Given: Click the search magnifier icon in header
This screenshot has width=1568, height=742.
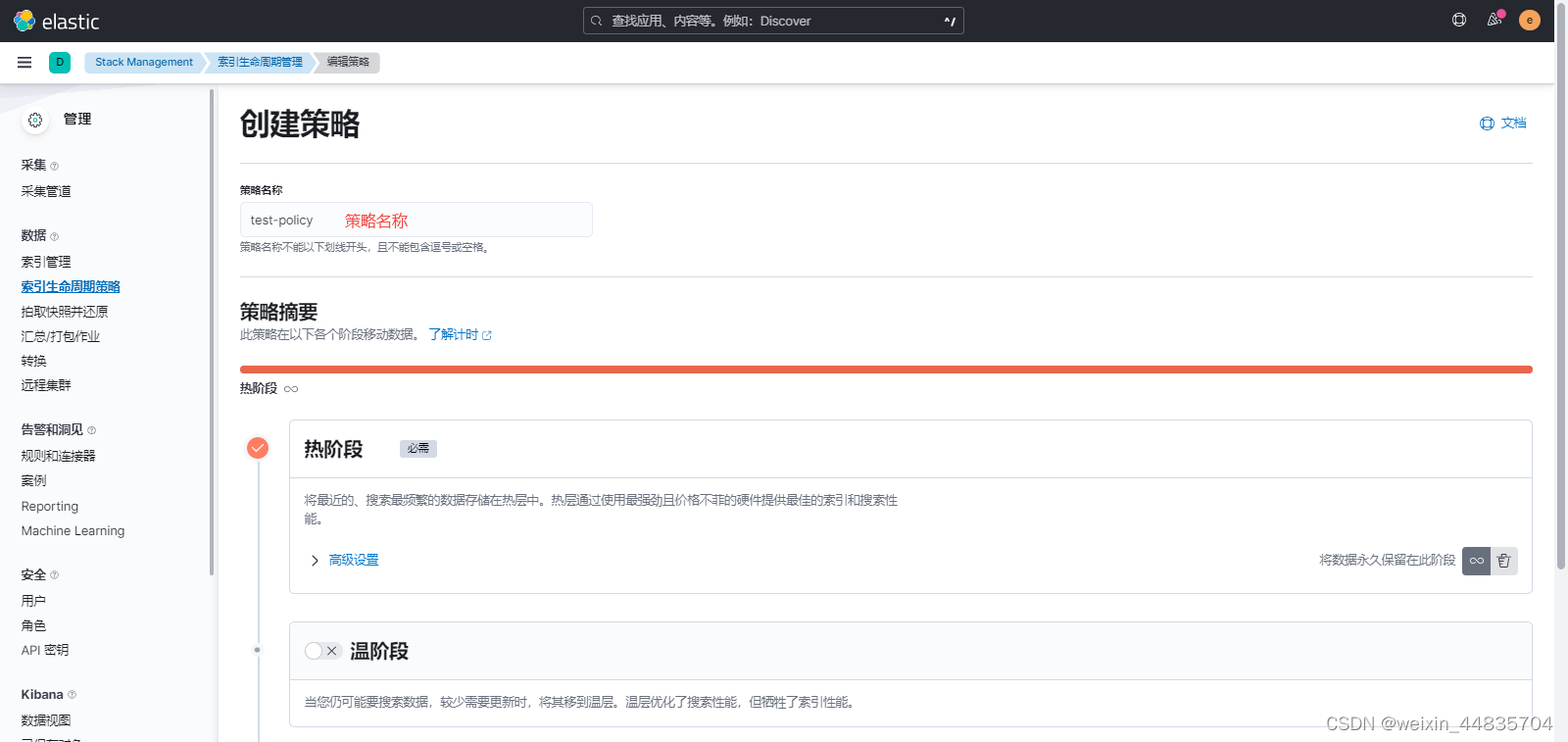Looking at the screenshot, I should tap(597, 21).
